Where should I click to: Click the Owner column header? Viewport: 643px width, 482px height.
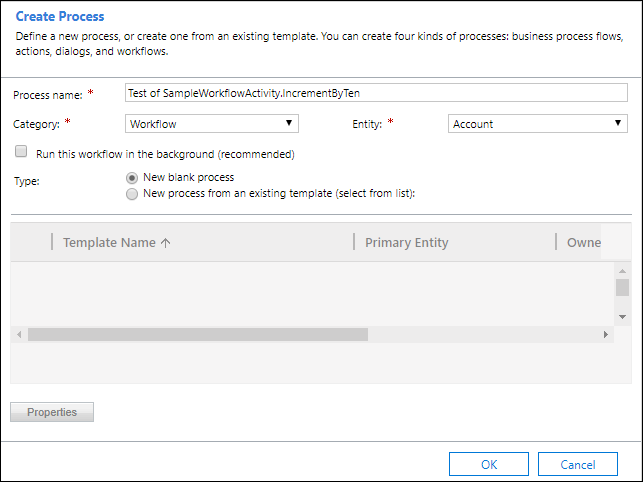pos(583,243)
